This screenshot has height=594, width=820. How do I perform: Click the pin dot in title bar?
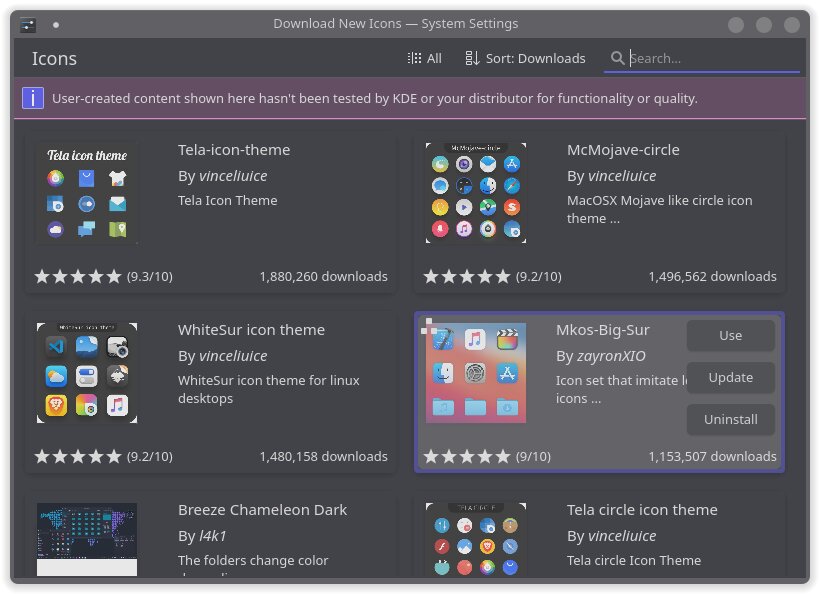click(56, 24)
